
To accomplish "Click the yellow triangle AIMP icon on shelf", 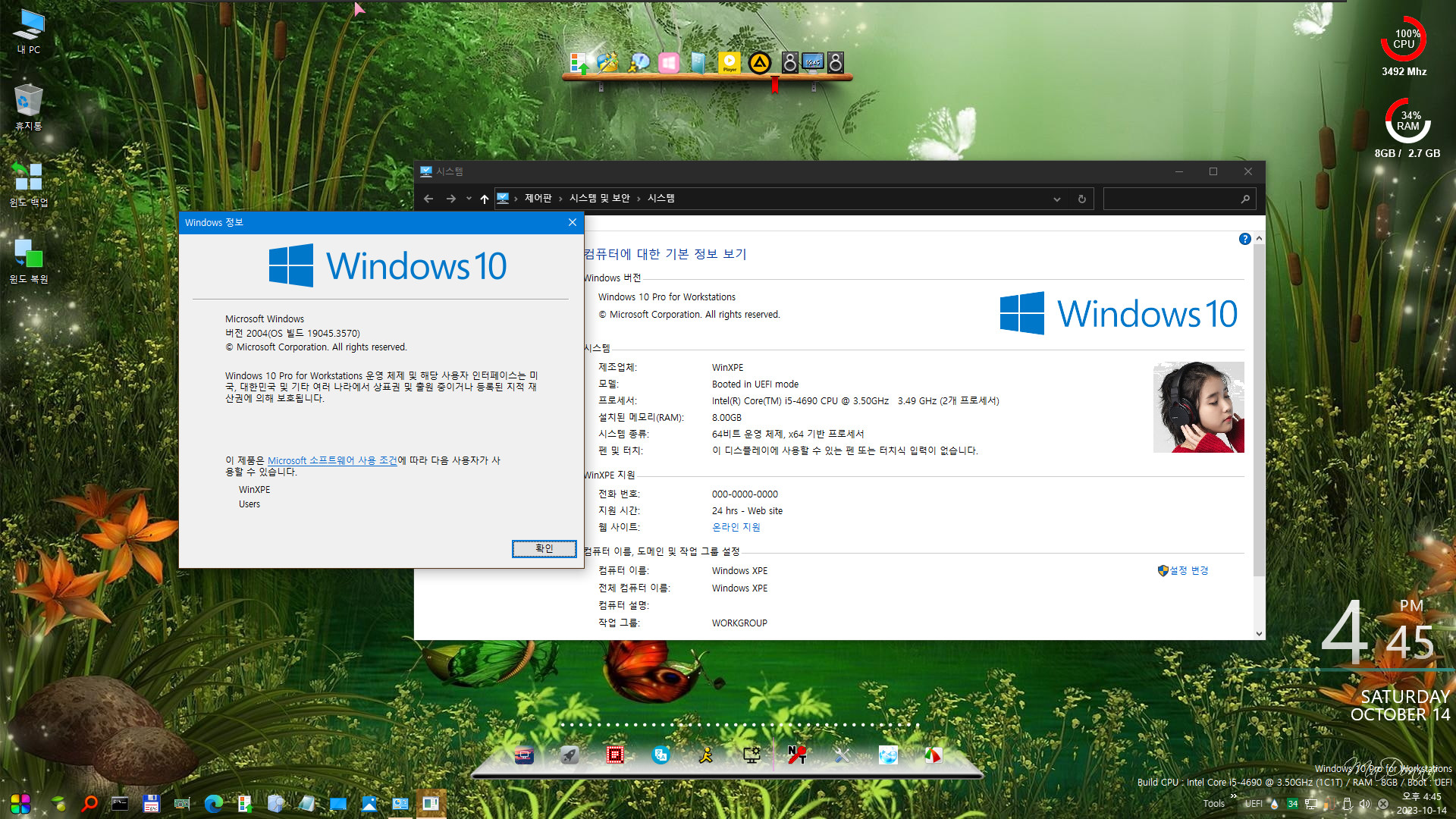I will point(759,63).
